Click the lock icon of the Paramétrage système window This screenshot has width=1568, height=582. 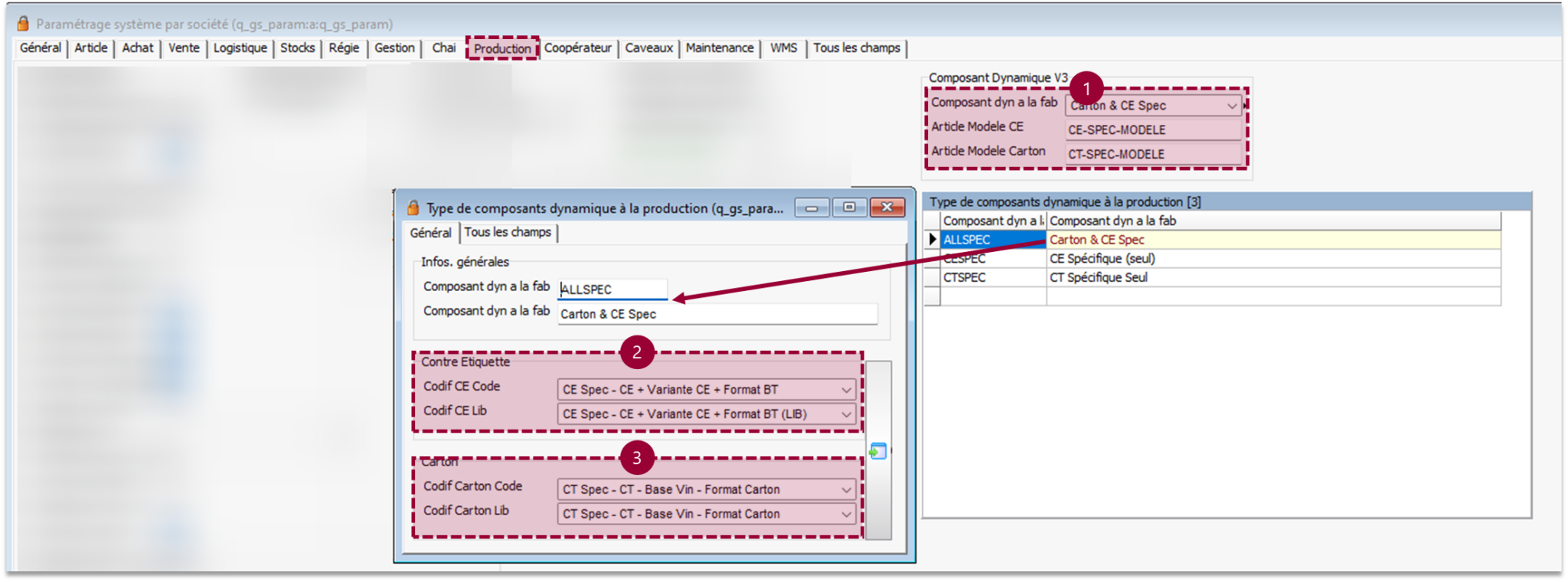pyautogui.click(x=23, y=24)
